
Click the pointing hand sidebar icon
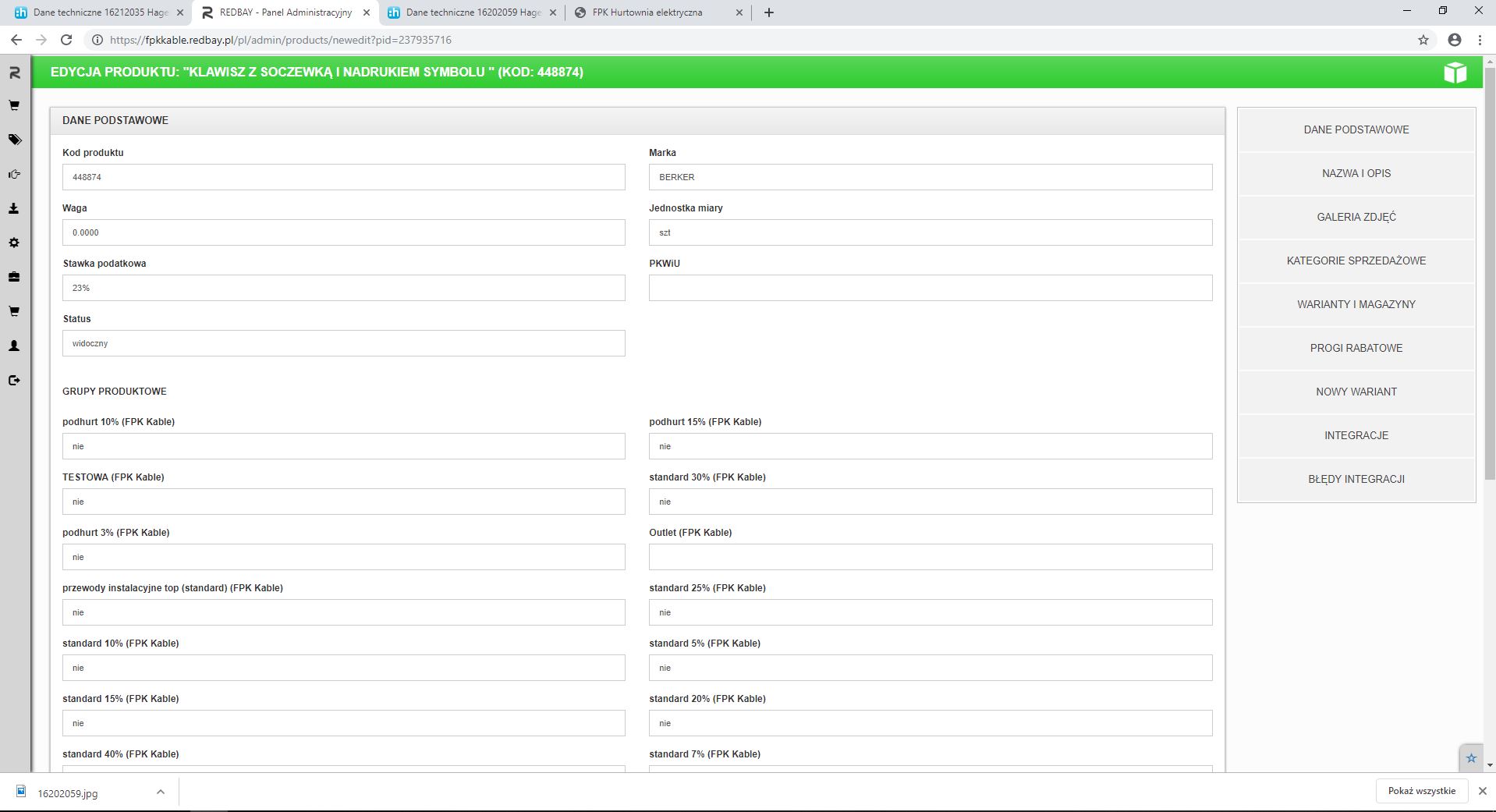[x=14, y=174]
